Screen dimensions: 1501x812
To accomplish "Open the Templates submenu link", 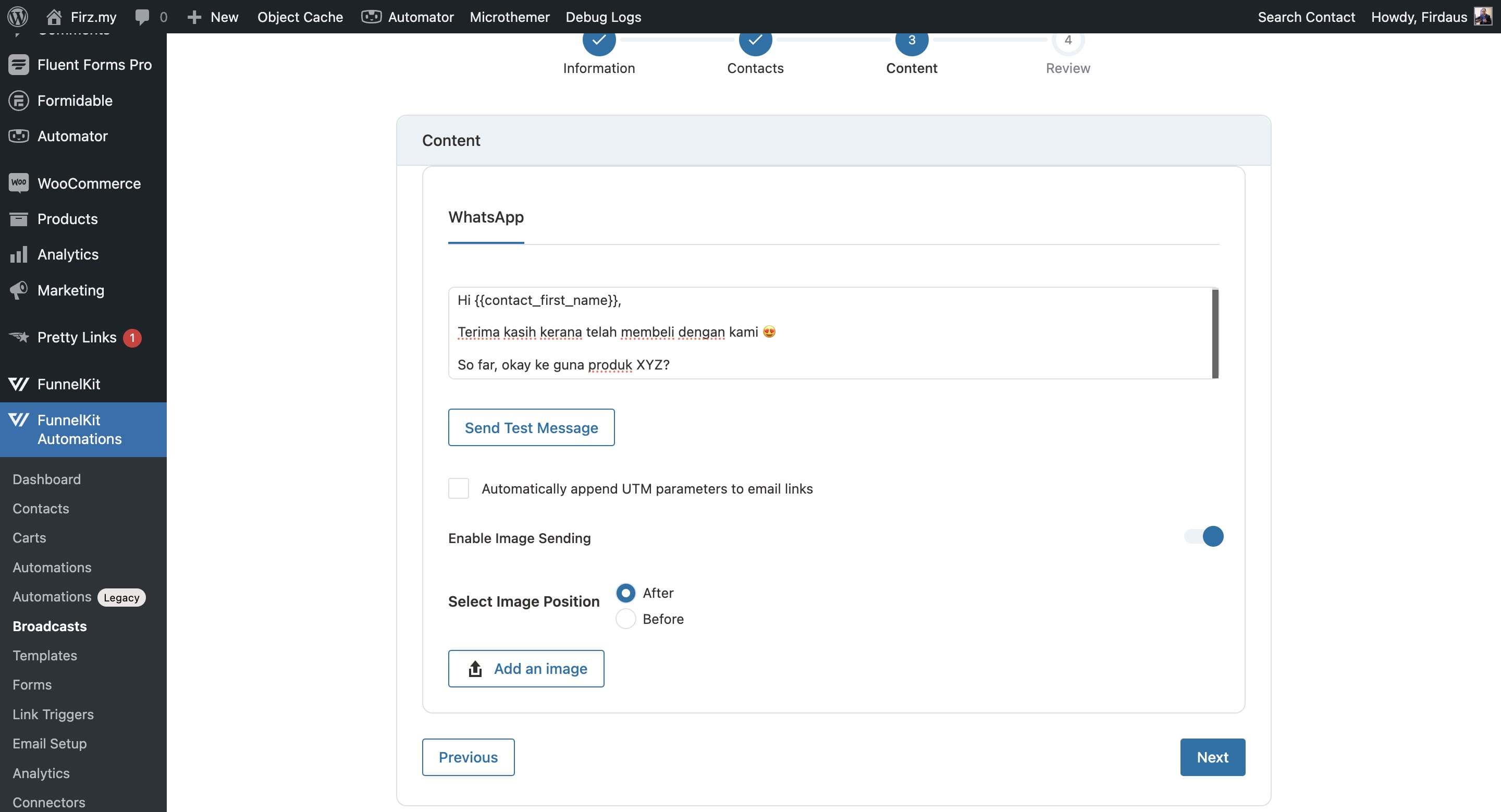I will pos(45,655).
